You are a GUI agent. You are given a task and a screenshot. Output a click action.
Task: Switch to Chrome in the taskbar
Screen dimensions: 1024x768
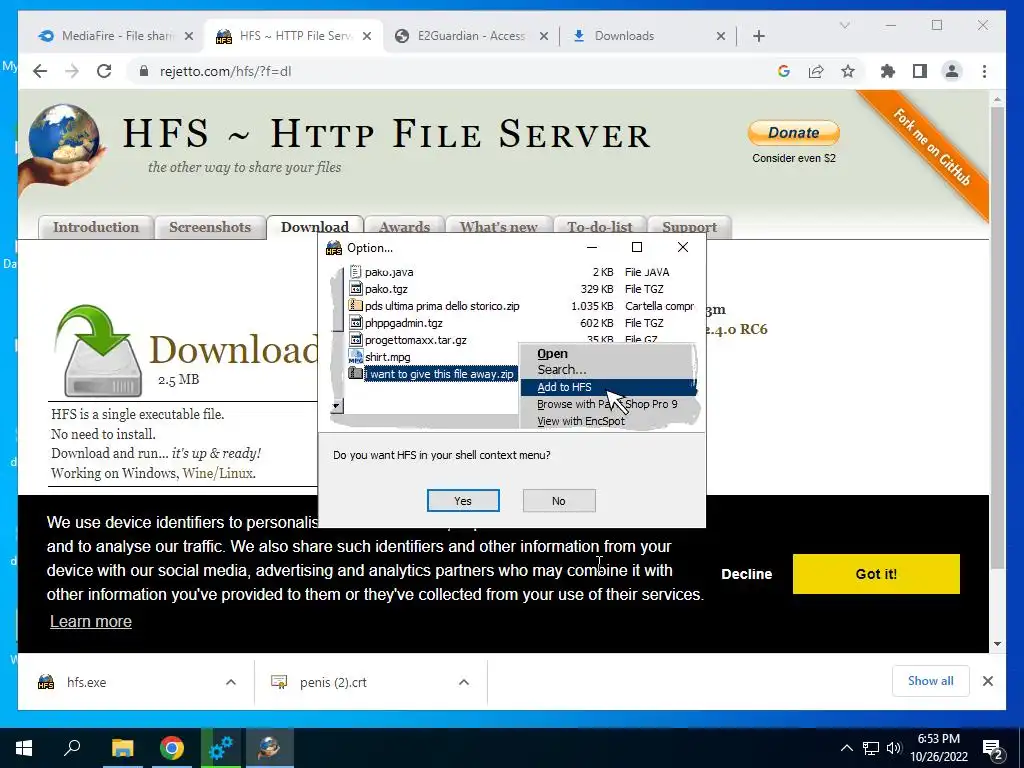click(x=172, y=748)
